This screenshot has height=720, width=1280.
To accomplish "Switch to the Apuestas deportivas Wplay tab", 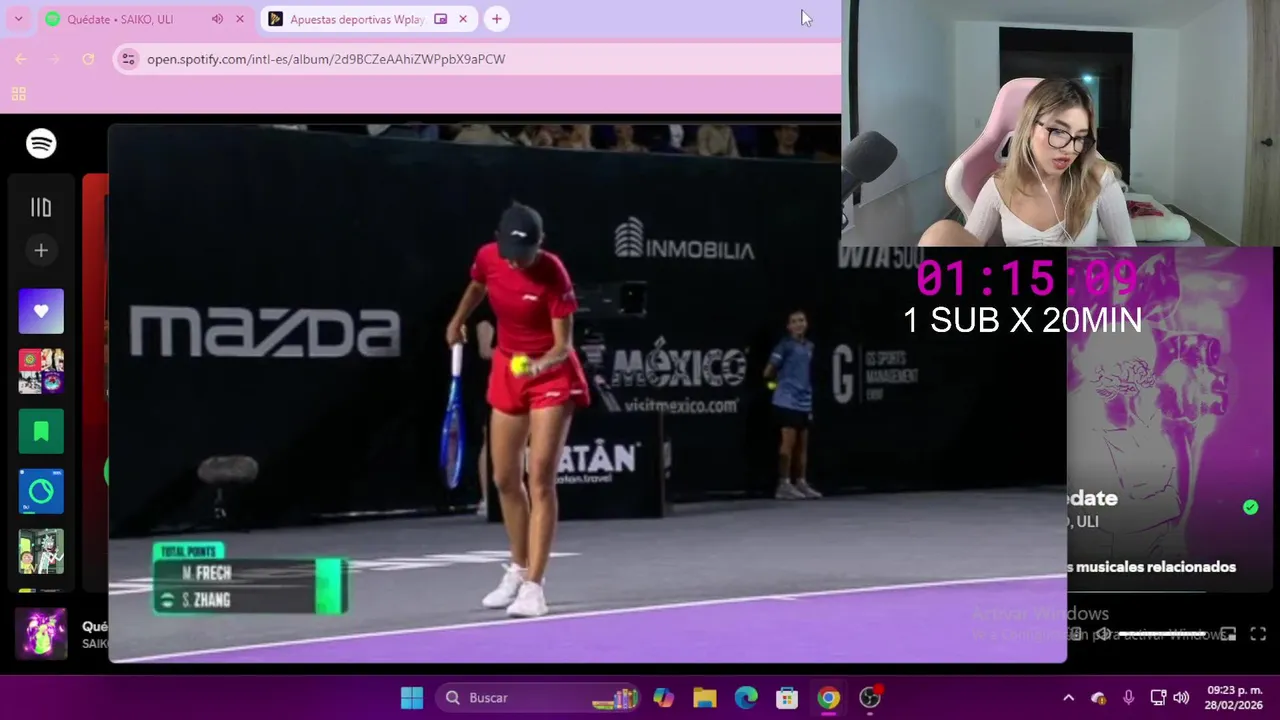I will click(x=357, y=19).
